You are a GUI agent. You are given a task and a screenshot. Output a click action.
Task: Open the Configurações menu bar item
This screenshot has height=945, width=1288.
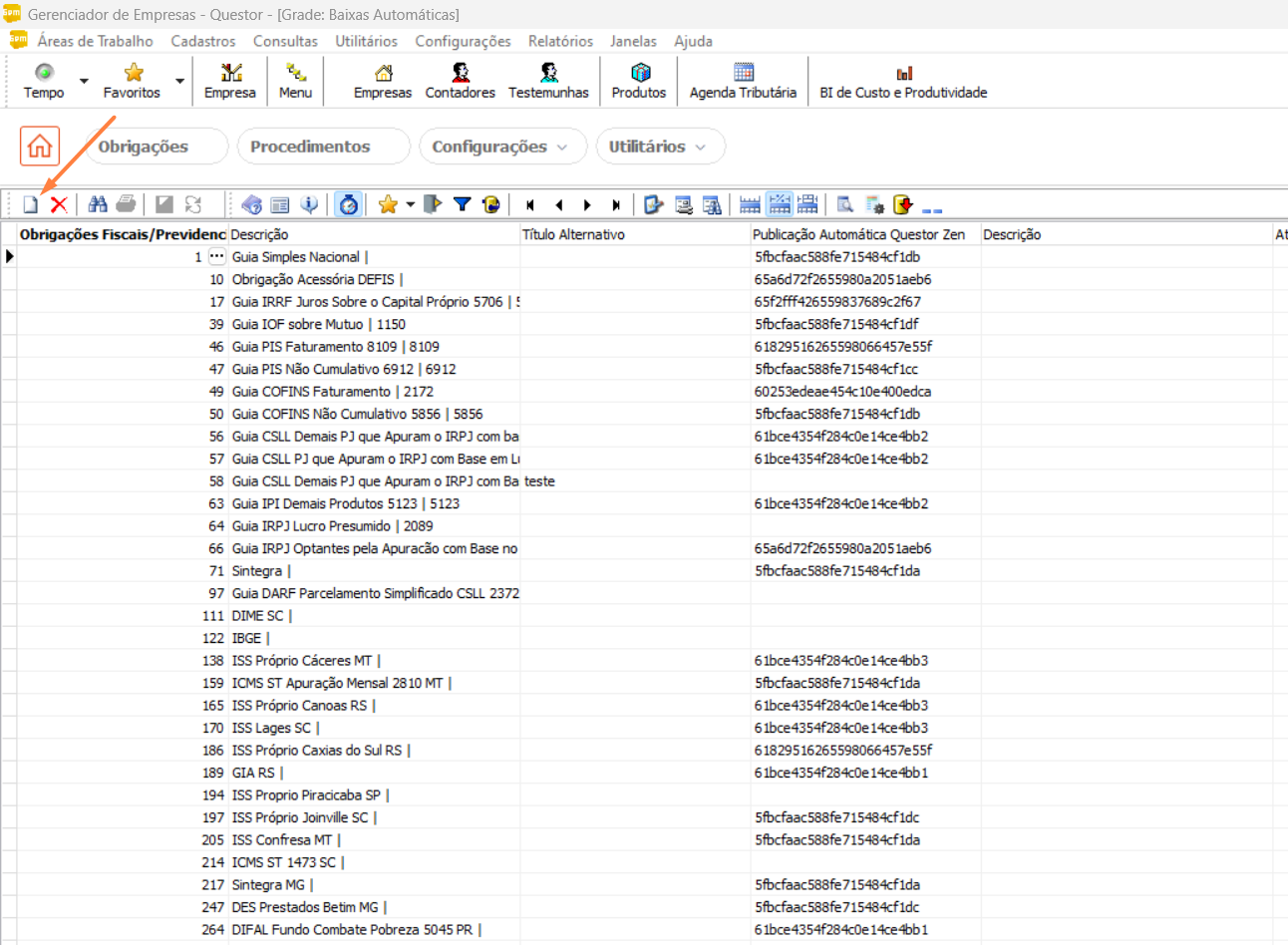pyautogui.click(x=463, y=41)
